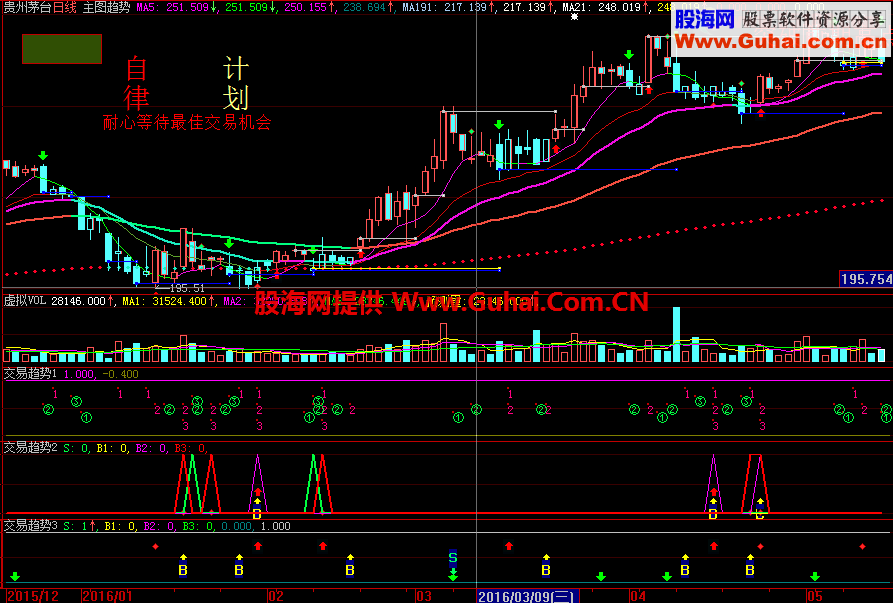Click the S sell marker in 交易趋势3
Image resolution: width=893 pixels, height=603 pixels.
pyautogui.click(x=453, y=557)
